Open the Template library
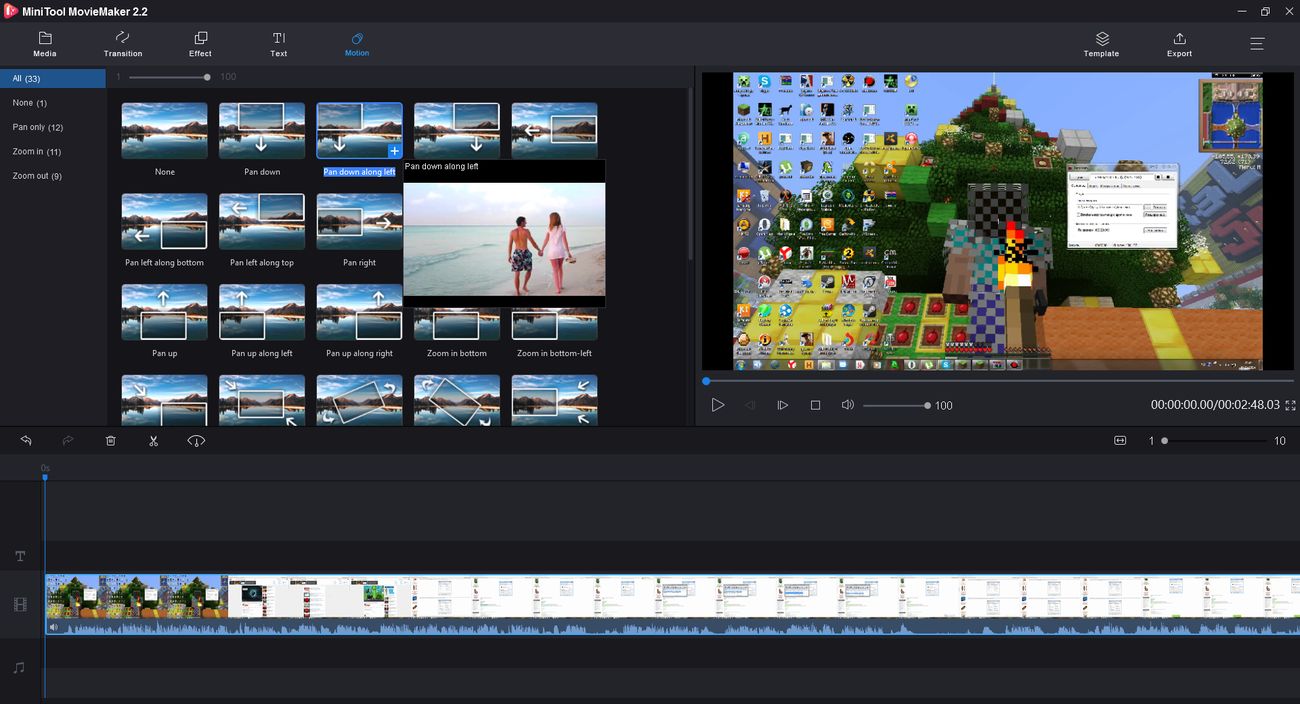This screenshot has width=1300, height=704. 1101,44
